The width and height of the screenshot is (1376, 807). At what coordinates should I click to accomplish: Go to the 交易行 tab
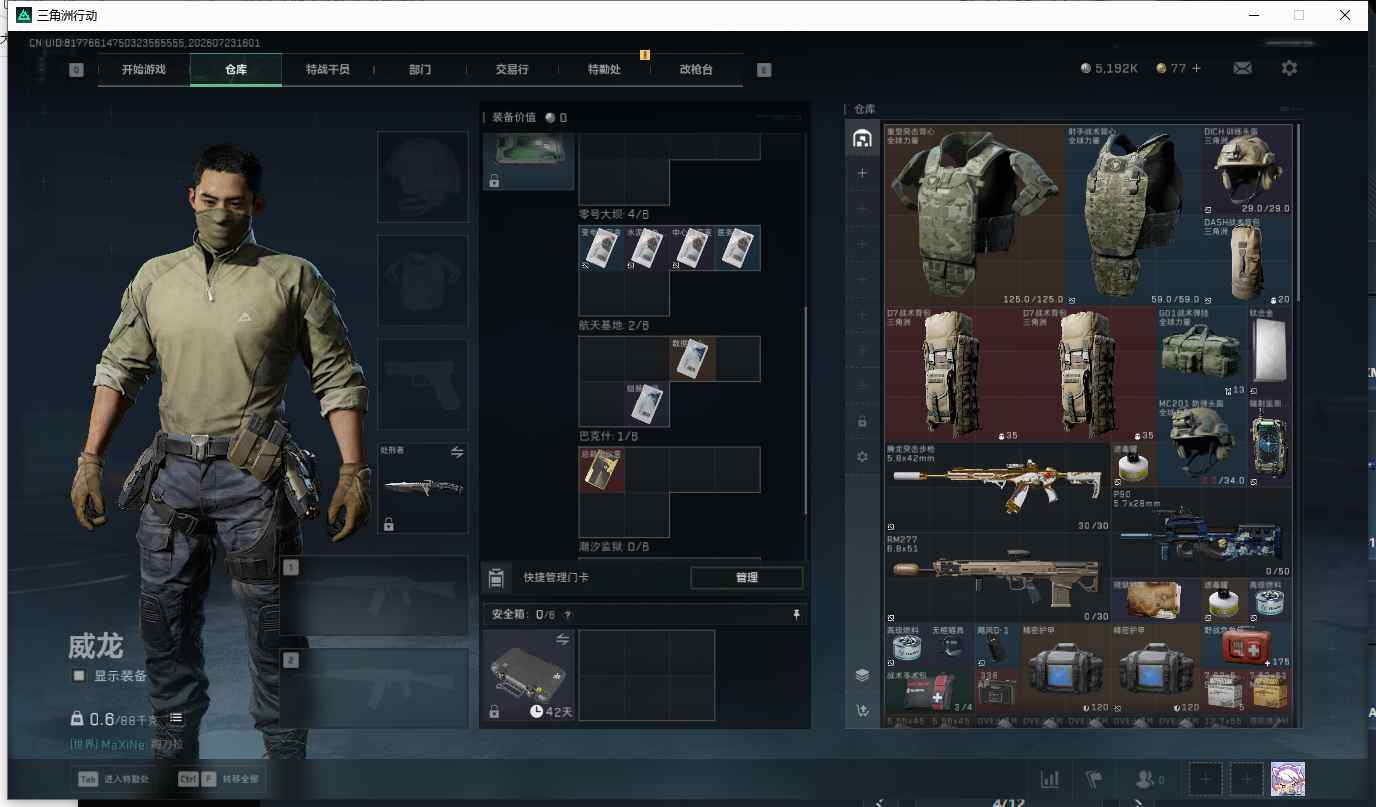[x=512, y=70]
